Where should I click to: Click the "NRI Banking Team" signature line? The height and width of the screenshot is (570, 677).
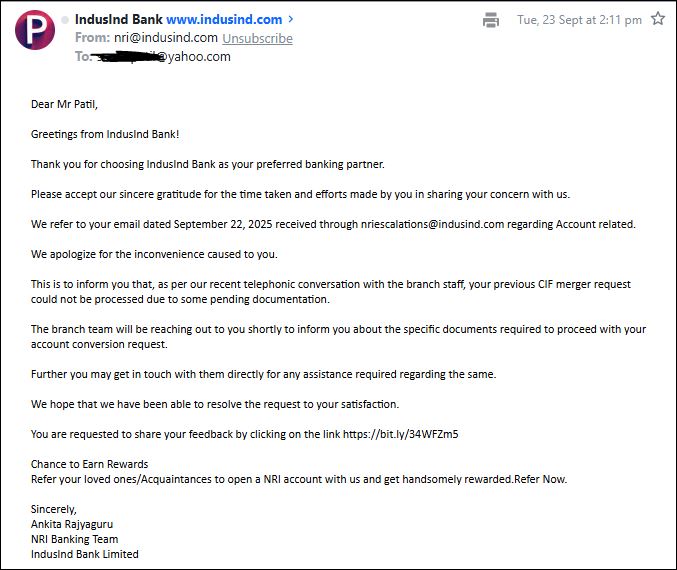pyautogui.click(x=74, y=539)
